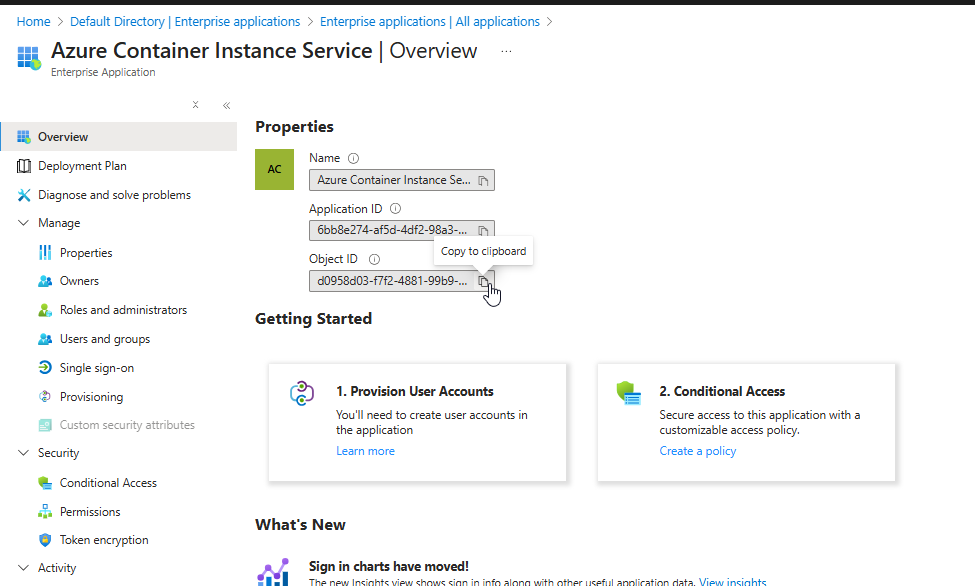The width and height of the screenshot is (975, 586).
Task: Click the sign-in charts insights icon
Action: tap(273, 572)
